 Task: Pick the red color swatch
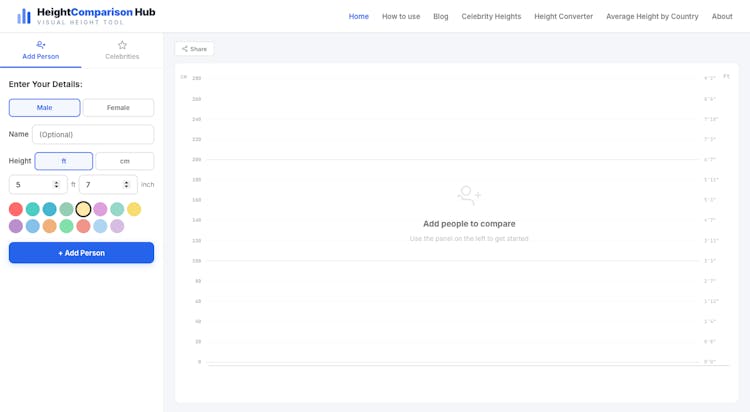[x=16, y=209]
